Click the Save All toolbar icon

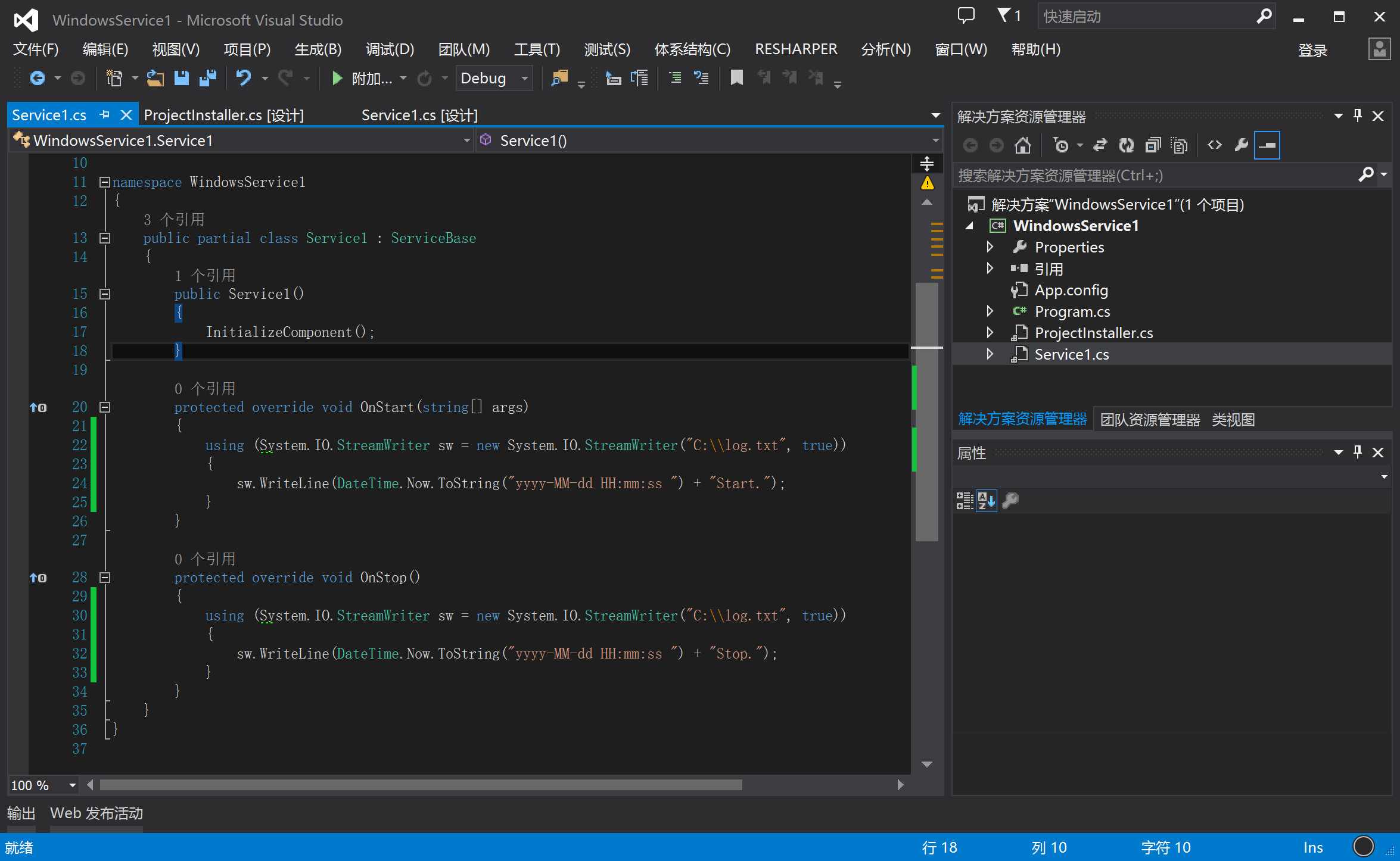(208, 78)
